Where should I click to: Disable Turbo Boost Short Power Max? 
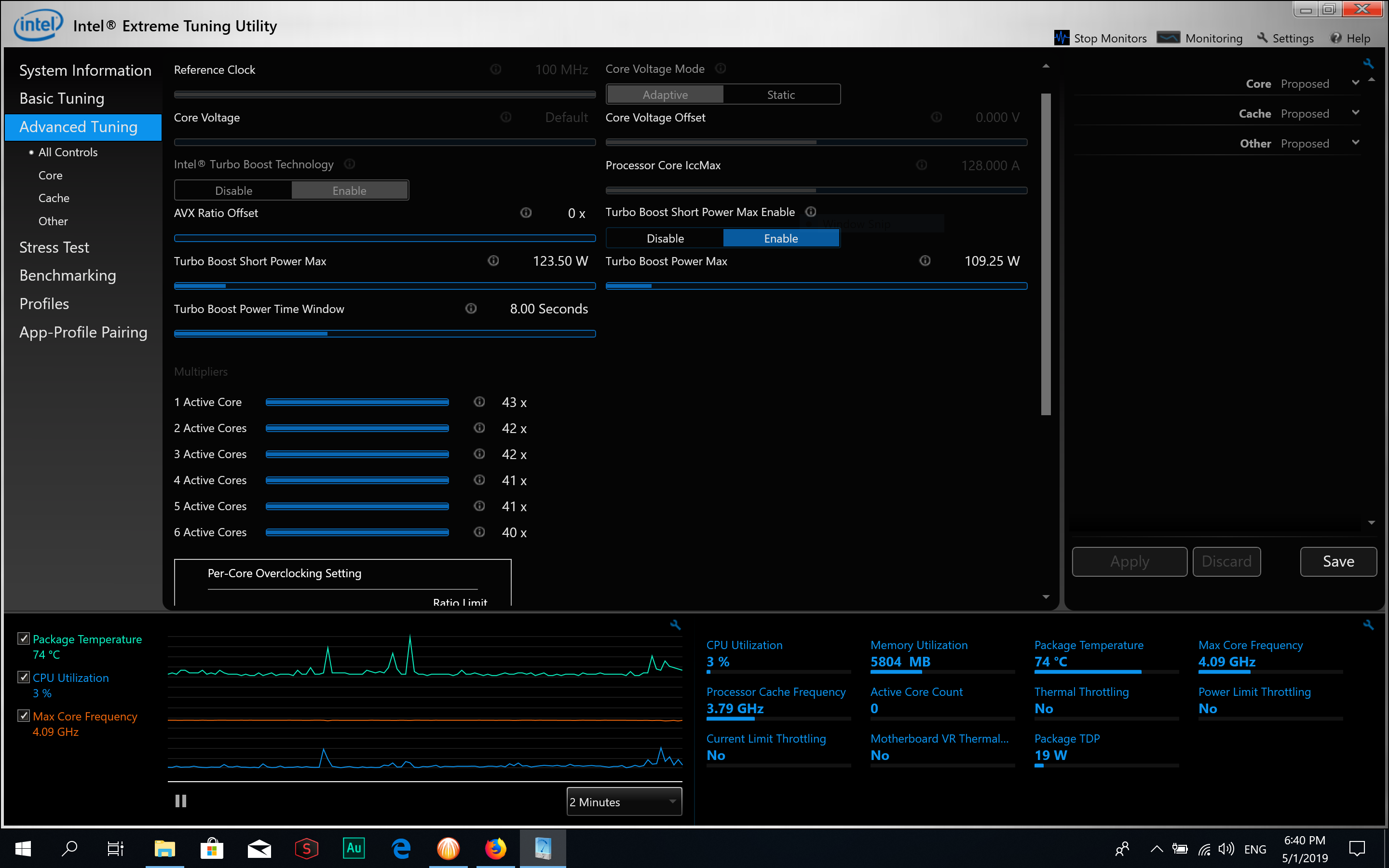pyautogui.click(x=665, y=238)
